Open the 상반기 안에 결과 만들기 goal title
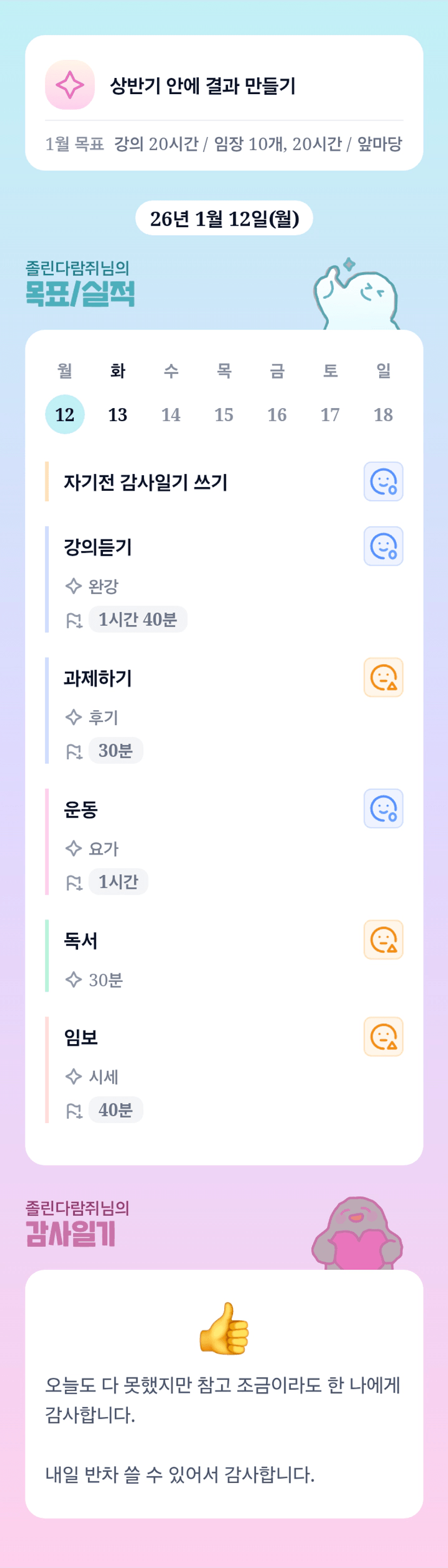448x1568 pixels. [203, 86]
